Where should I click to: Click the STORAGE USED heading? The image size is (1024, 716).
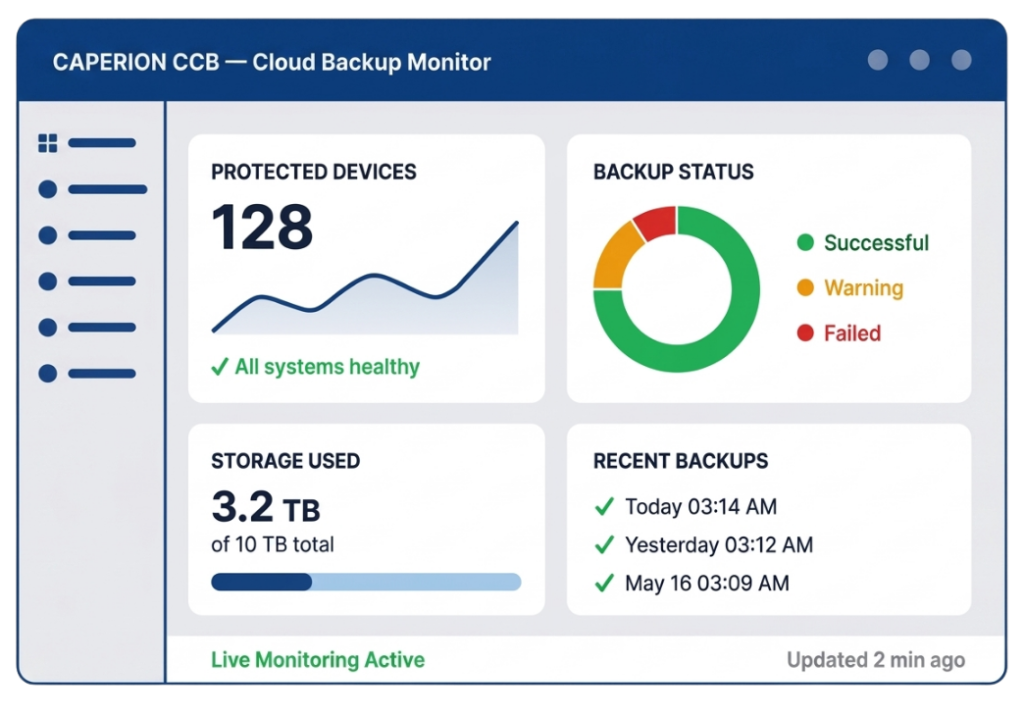(x=285, y=461)
